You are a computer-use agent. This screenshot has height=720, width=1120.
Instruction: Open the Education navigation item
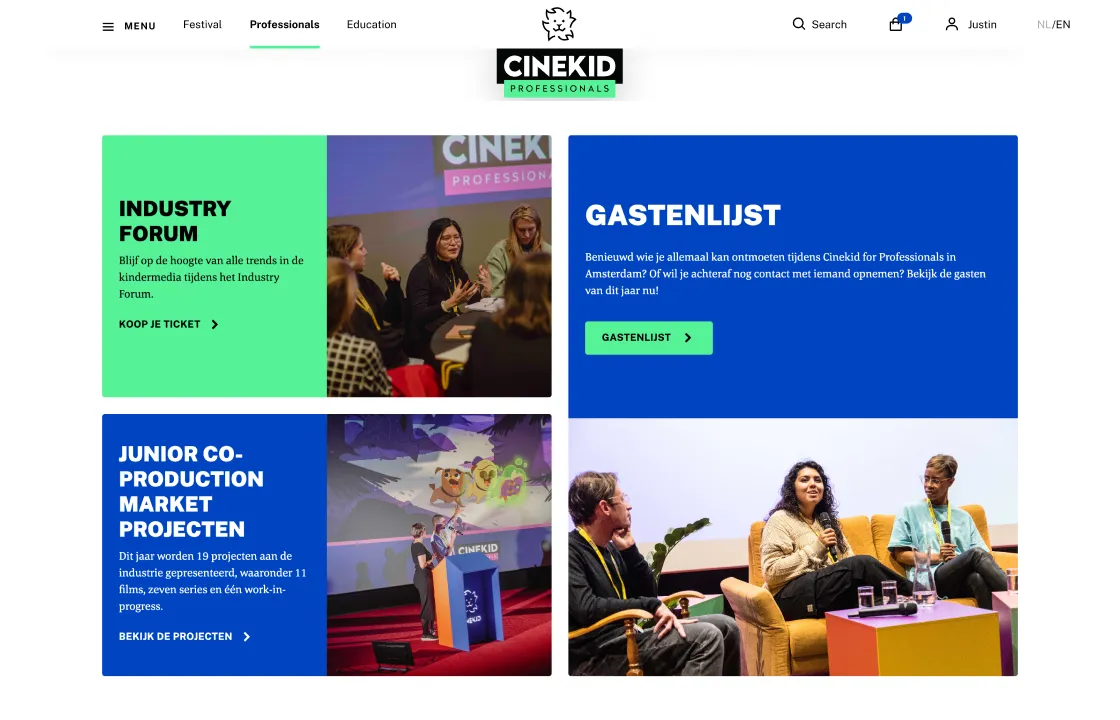pos(371,24)
